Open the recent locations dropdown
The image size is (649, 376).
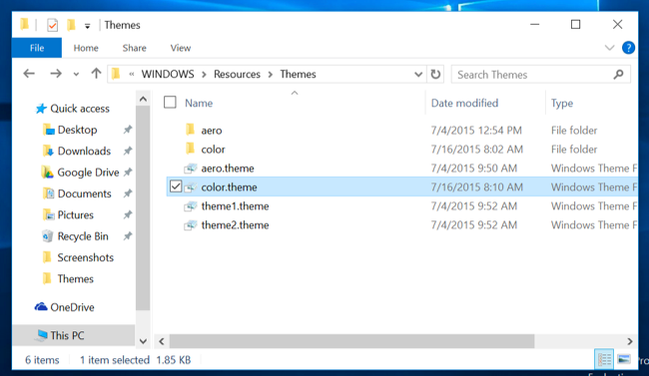pyautogui.click(x=76, y=75)
